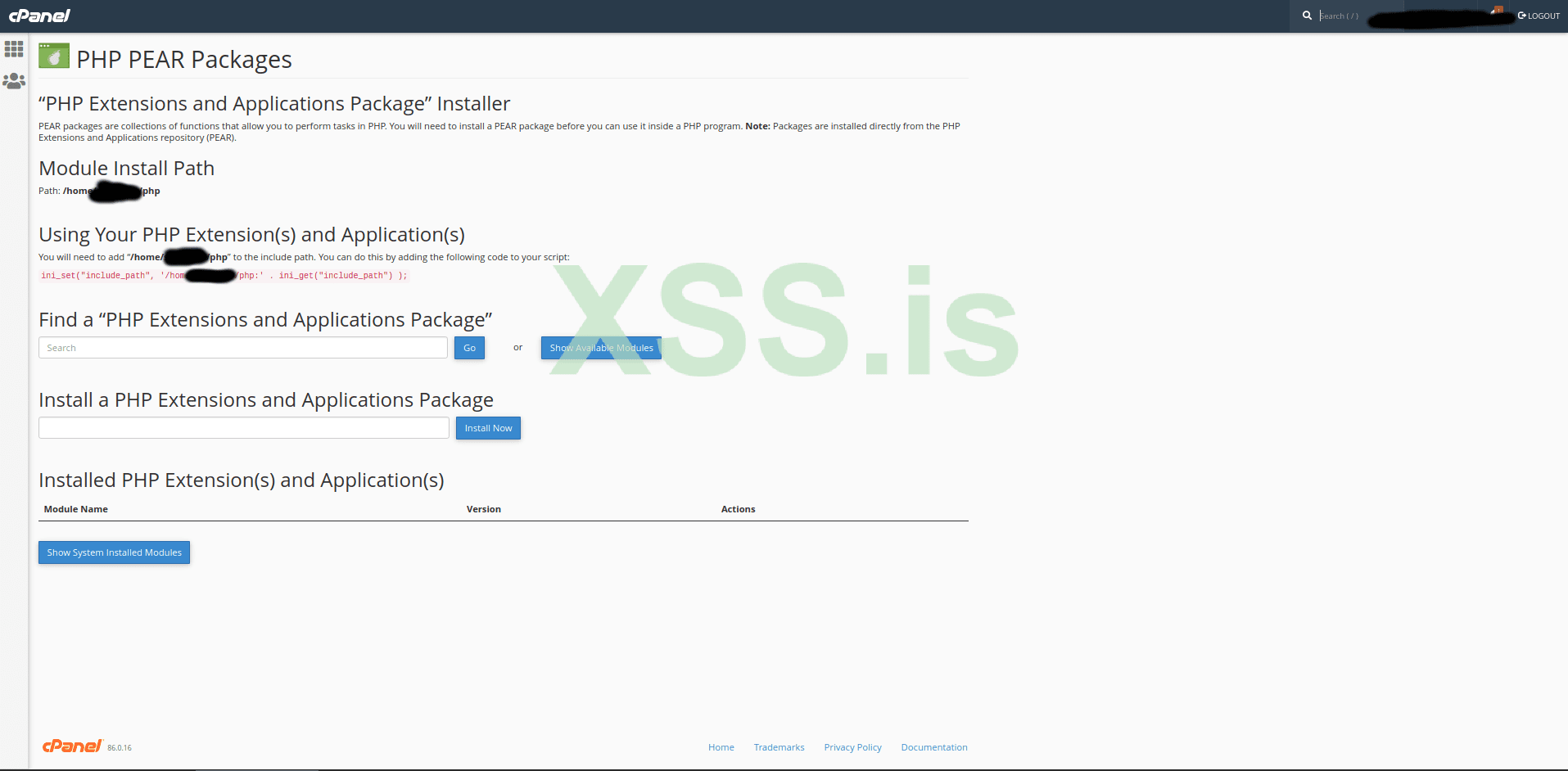This screenshot has width=1568, height=771.
Task: Click the Install Now button
Action: pyautogui.click(x=488, y=428)
